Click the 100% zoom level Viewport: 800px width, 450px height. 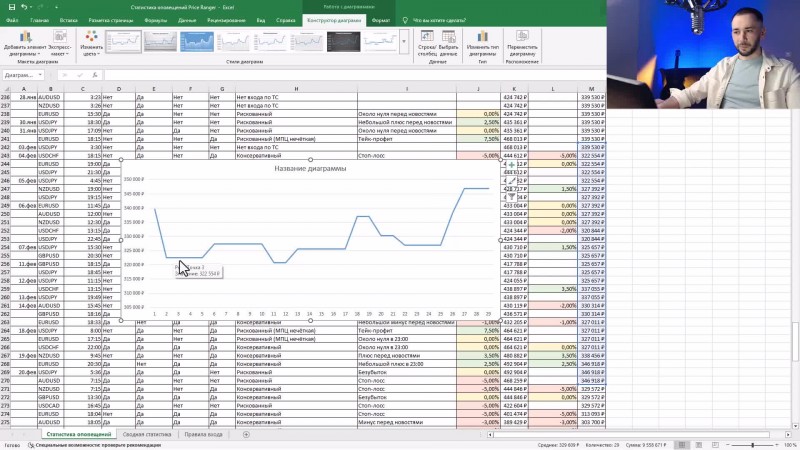[790, 445]
